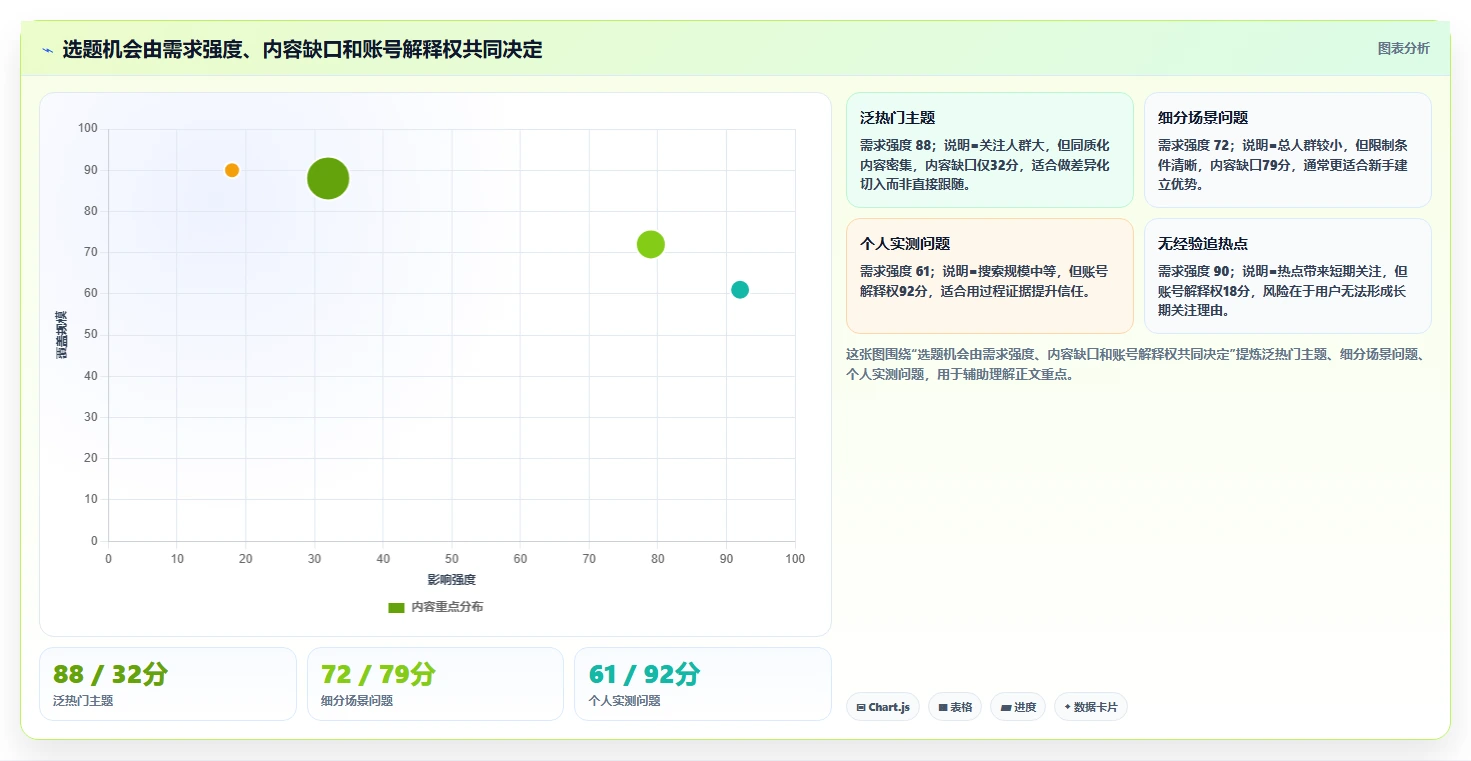This screenshot has height=761, width=1471.
Task: Toggle the 内容重点分布 legend color box
Action: tap(396, 607)
